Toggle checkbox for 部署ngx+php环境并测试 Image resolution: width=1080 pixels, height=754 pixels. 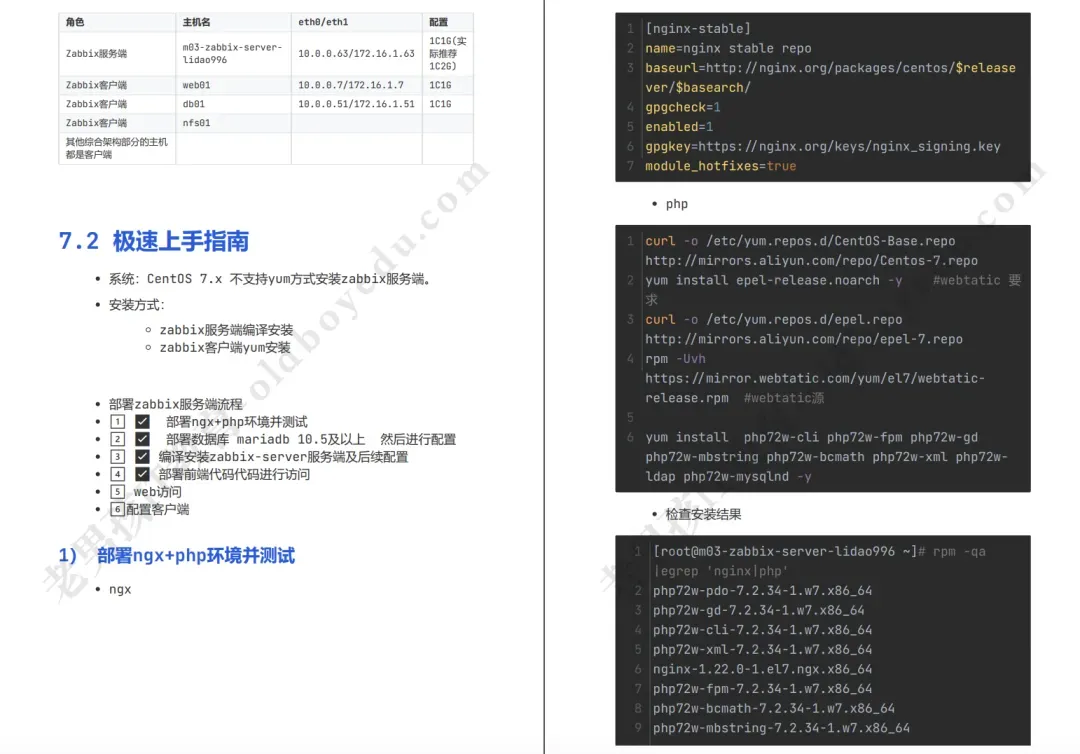tap(143, 421)
